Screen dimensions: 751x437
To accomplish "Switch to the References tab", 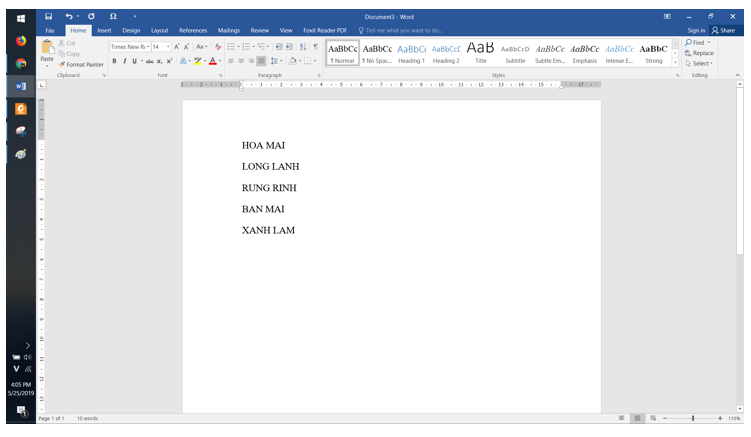I will (x=193, y=30).
